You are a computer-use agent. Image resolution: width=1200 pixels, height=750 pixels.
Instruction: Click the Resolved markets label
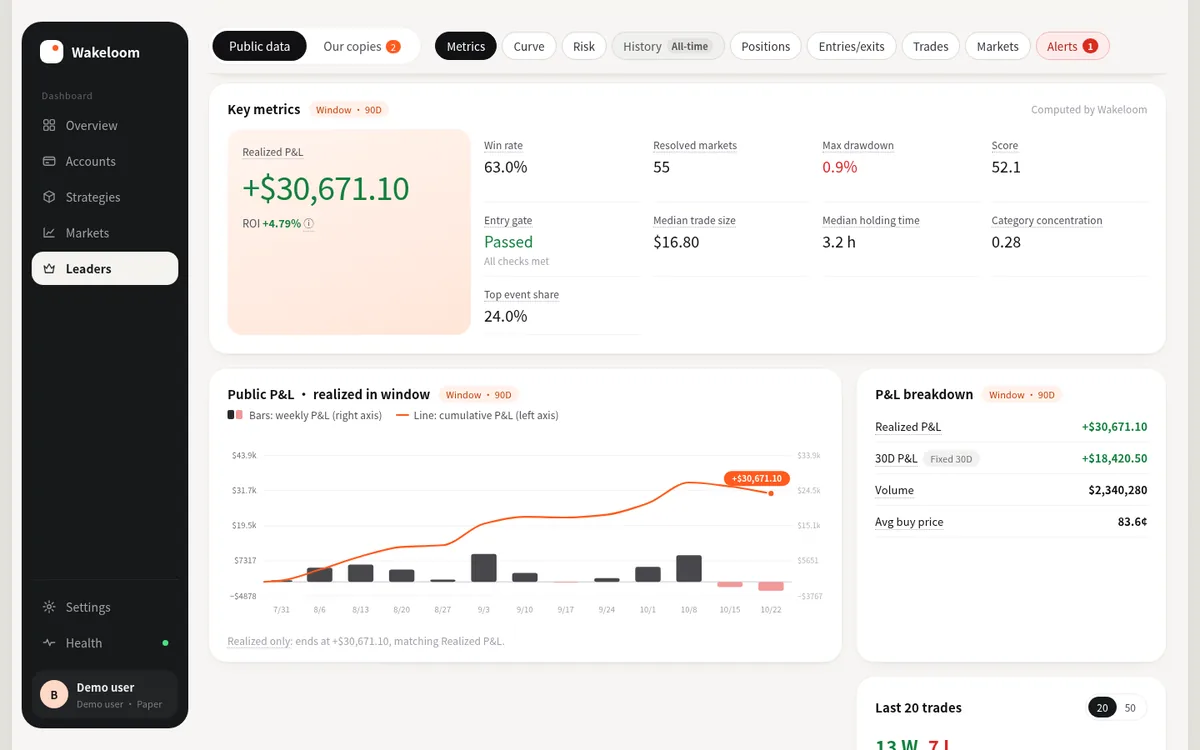[695, 146]
